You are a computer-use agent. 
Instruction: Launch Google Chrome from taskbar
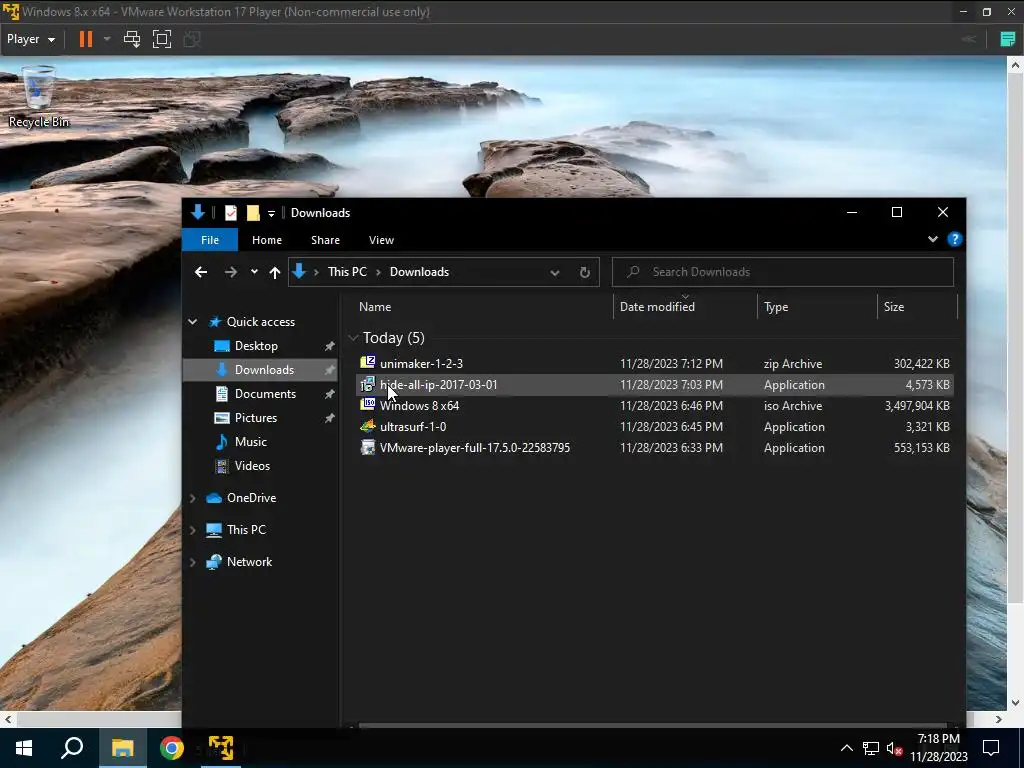(172, 748)
